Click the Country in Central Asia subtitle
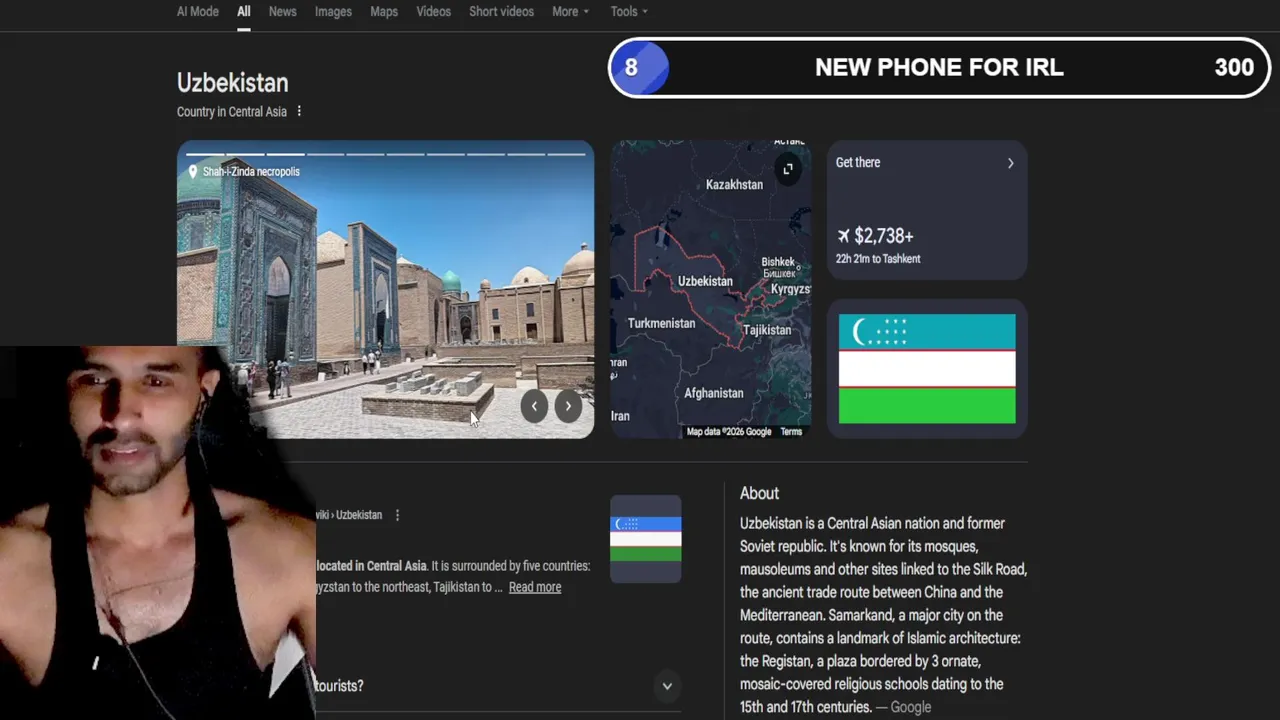This screenshot has width=1280, height=720. (x=232, y=112)
